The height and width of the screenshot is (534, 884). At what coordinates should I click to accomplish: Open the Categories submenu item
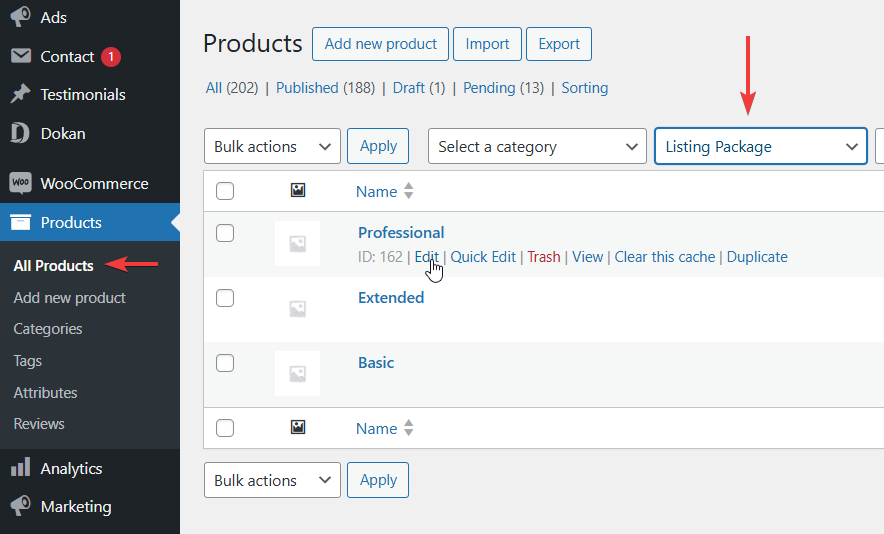coord(48,329)
